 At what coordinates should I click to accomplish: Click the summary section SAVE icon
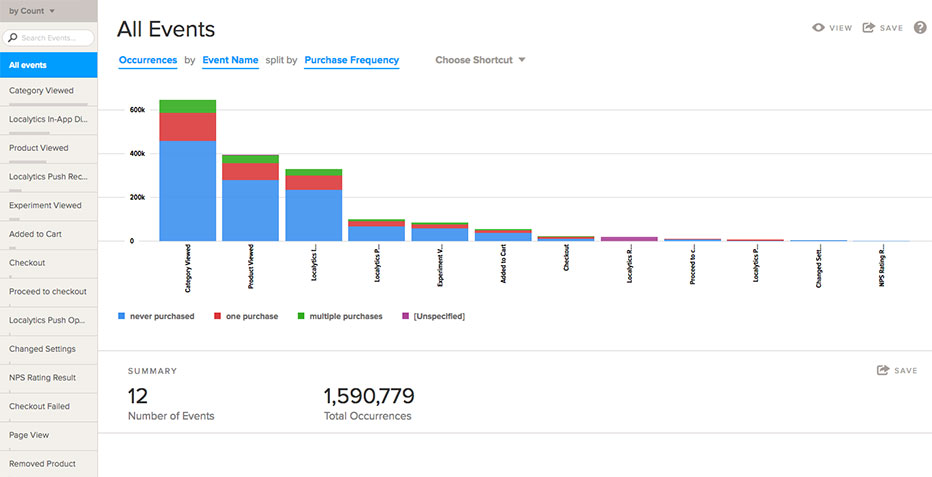[883, 370]
